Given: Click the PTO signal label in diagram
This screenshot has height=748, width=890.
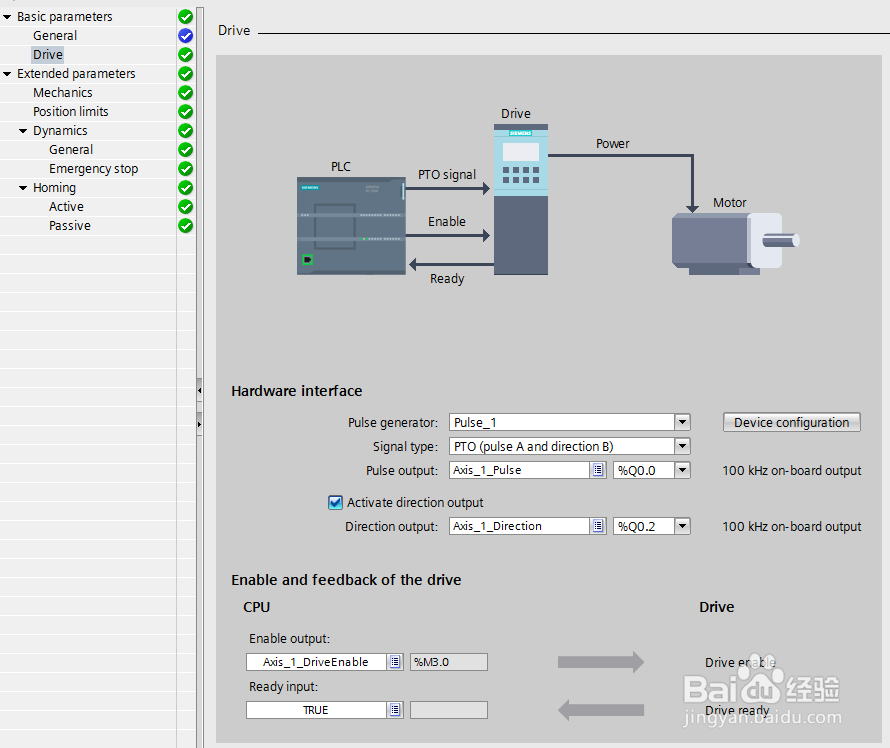Looking at the screenshot, I should (447, 174).
